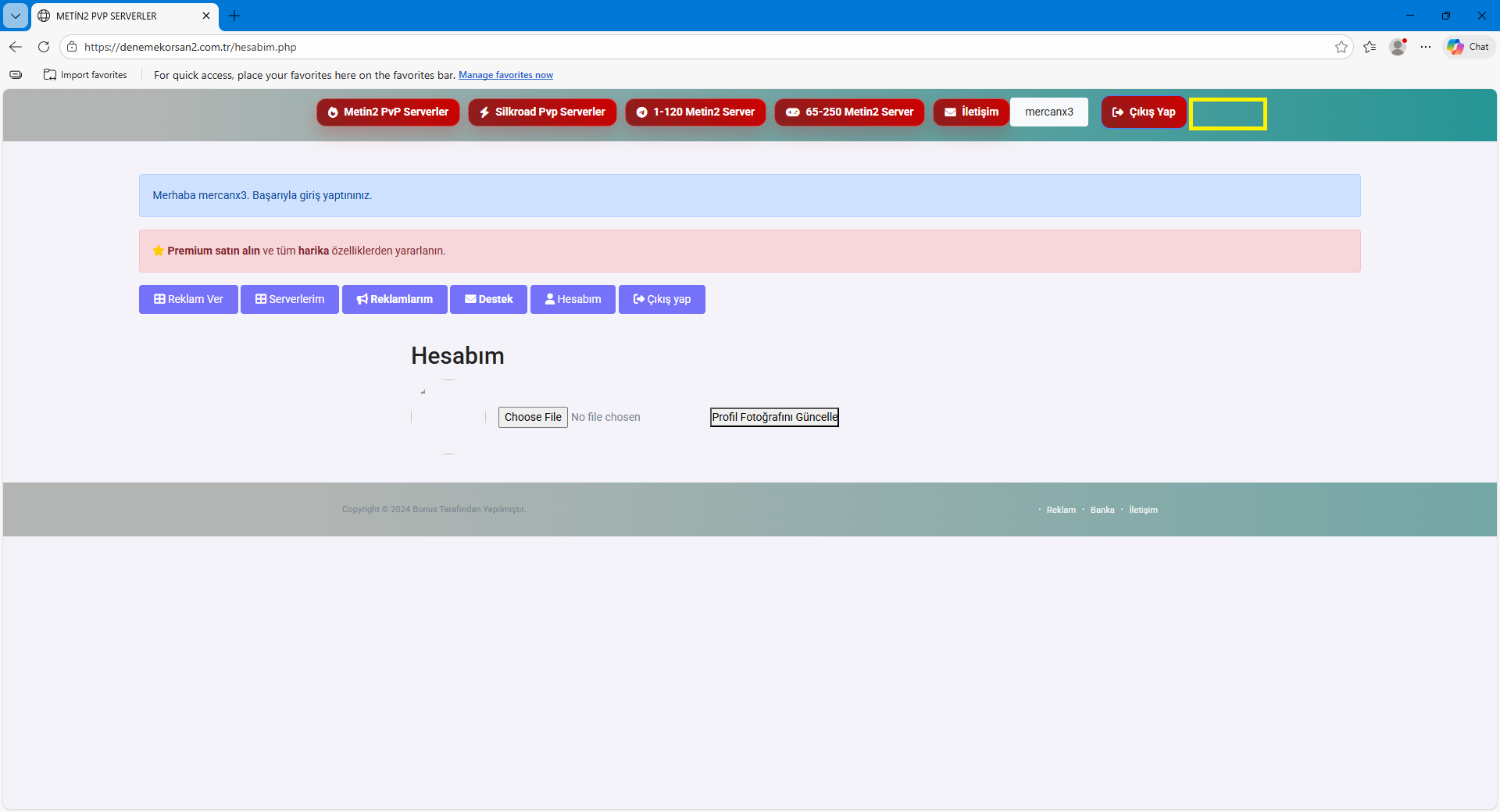Click Profil Fotoğrafını Güncelle button
Image resolution: width=1500 pixels, height=812 pixels.
tap(774, 417)
